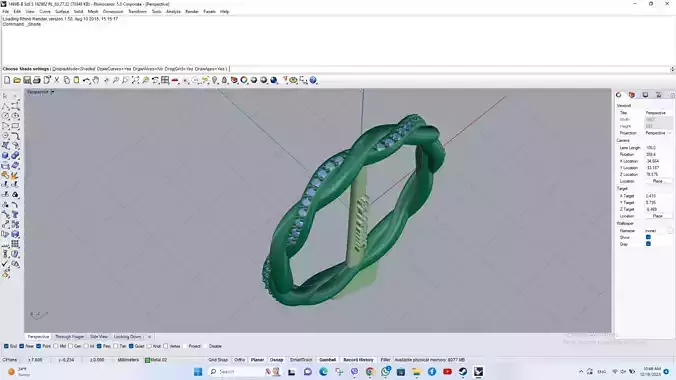The width and height of the screenshot is (676, 380).
Task: Open the Solid menu
Action: 78,12
